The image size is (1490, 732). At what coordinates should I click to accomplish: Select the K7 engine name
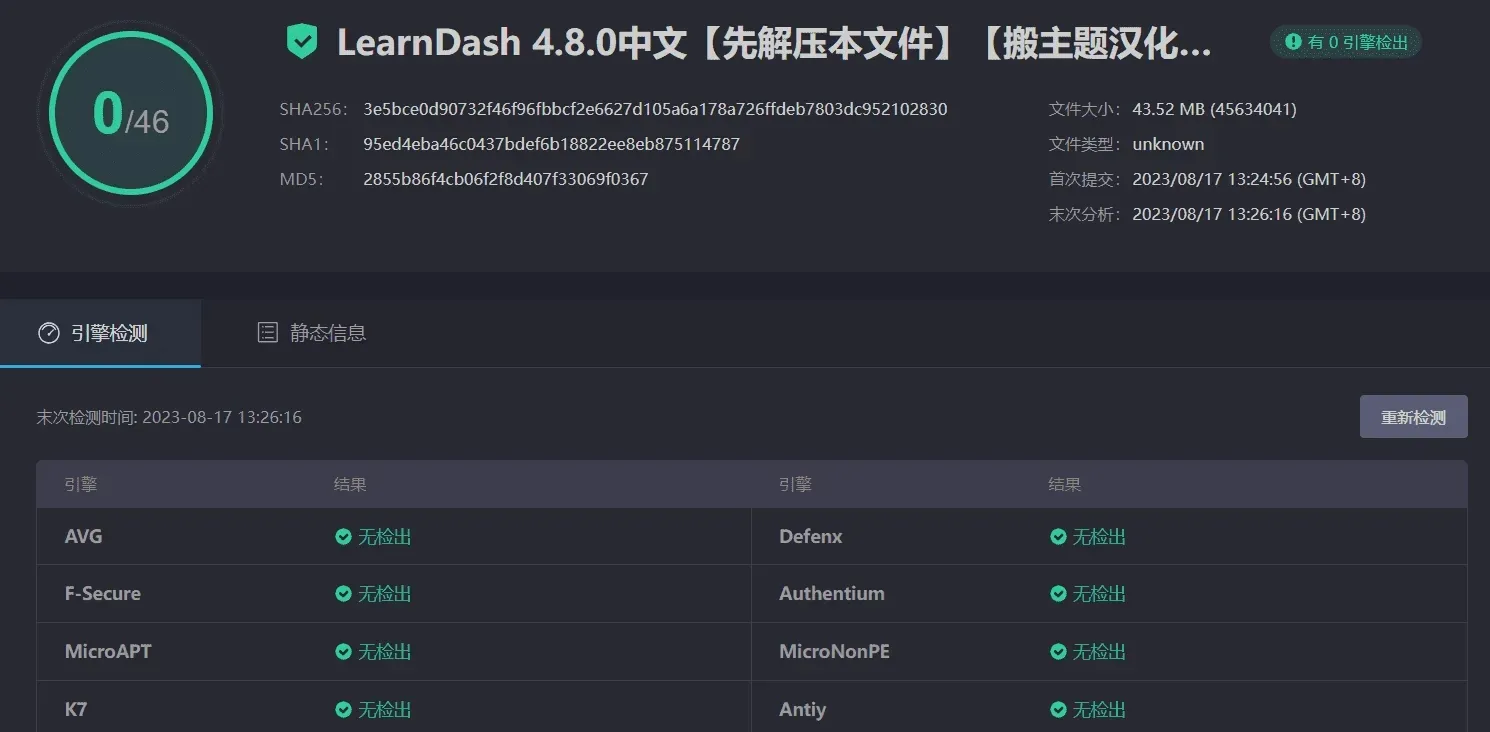click(x=75, y=709)
